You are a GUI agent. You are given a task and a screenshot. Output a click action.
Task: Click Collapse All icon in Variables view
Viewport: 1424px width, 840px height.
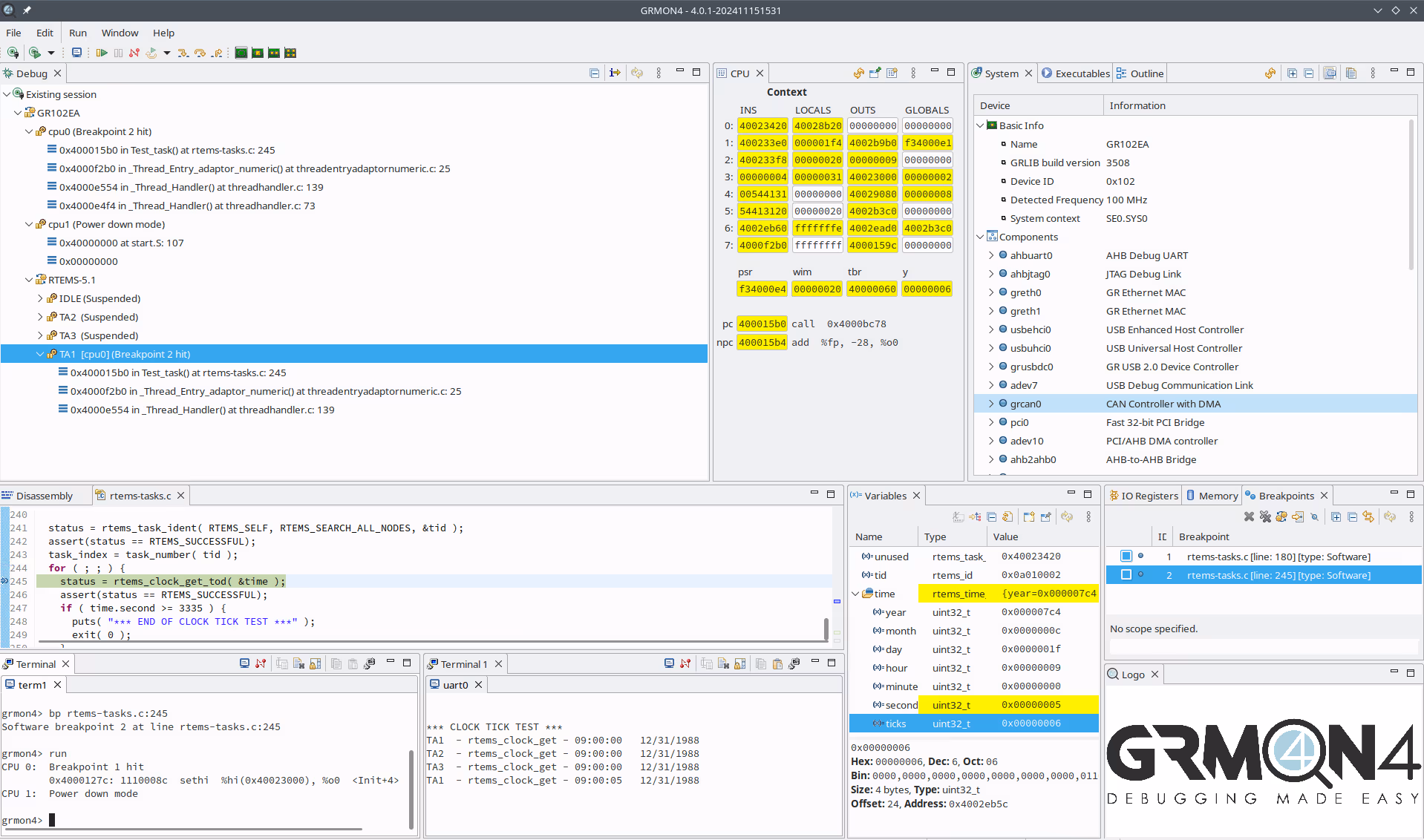[x=991, y=516]
